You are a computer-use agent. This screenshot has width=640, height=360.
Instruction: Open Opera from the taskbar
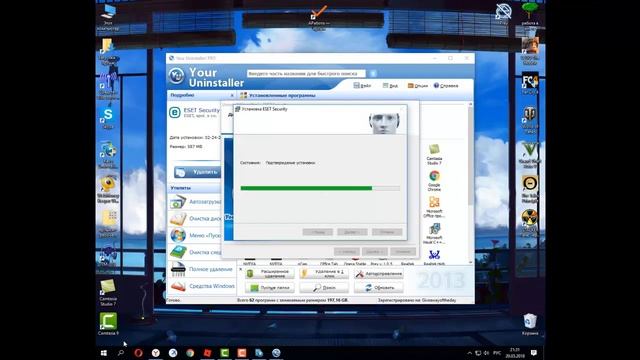tap(138, 353)
